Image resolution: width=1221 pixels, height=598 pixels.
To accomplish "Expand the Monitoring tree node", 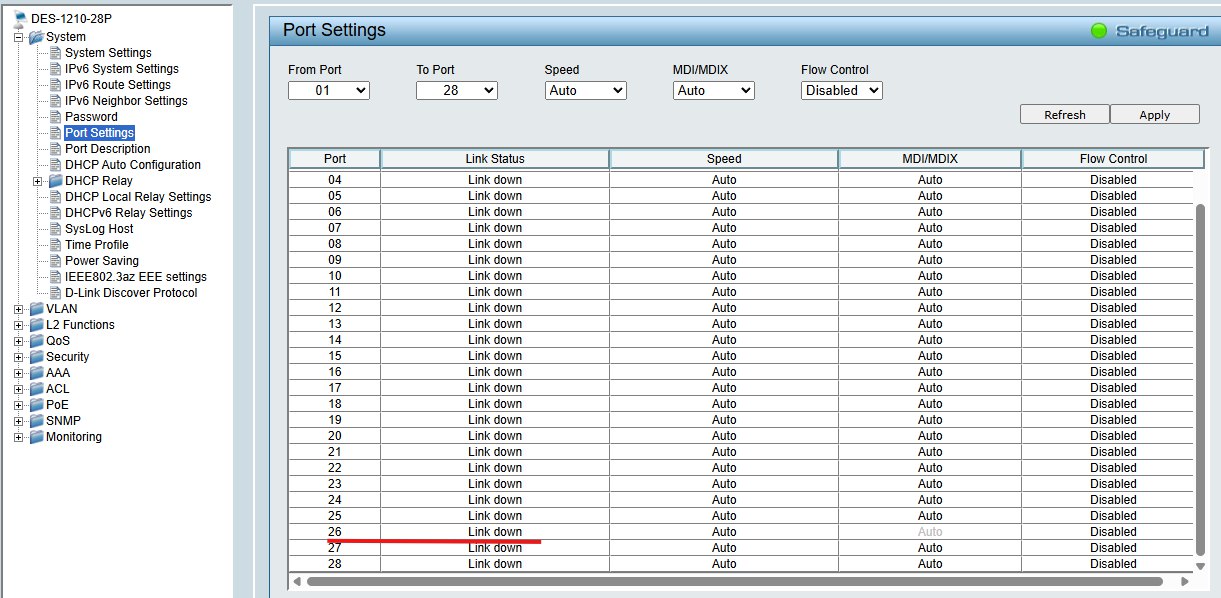I will point(19,437).
